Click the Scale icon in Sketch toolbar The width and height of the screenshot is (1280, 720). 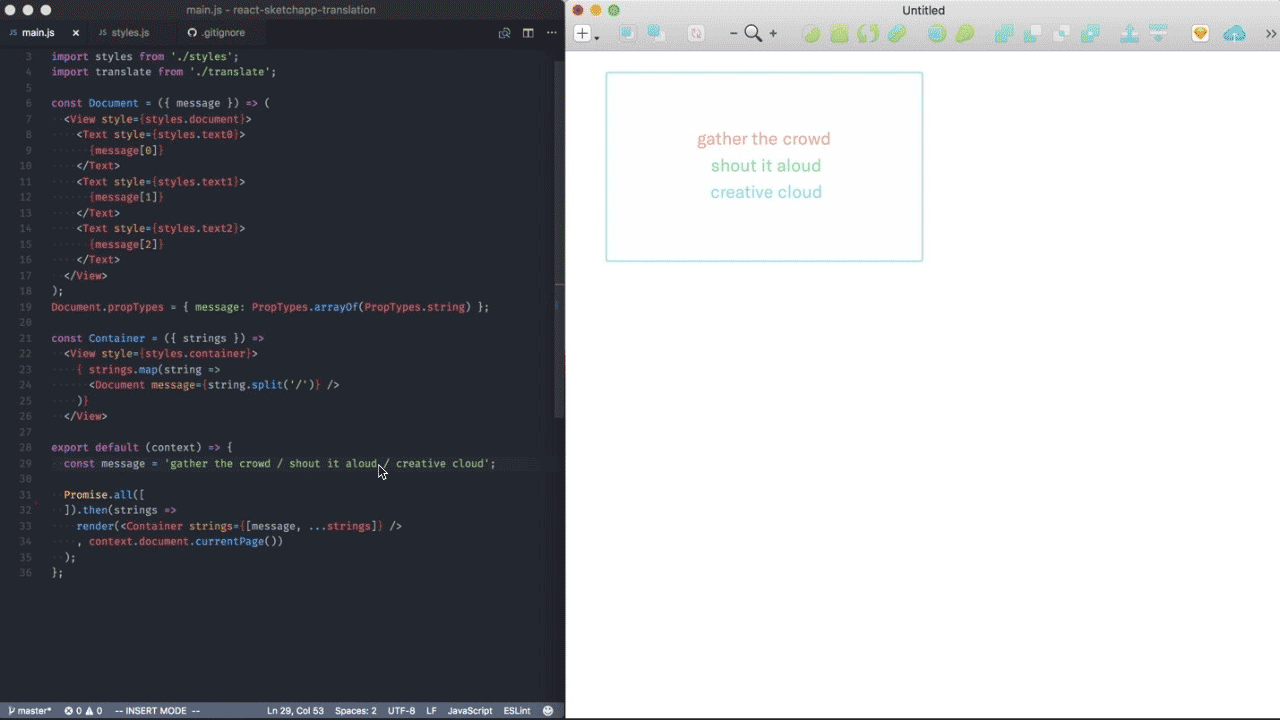[x=965, y=34]
